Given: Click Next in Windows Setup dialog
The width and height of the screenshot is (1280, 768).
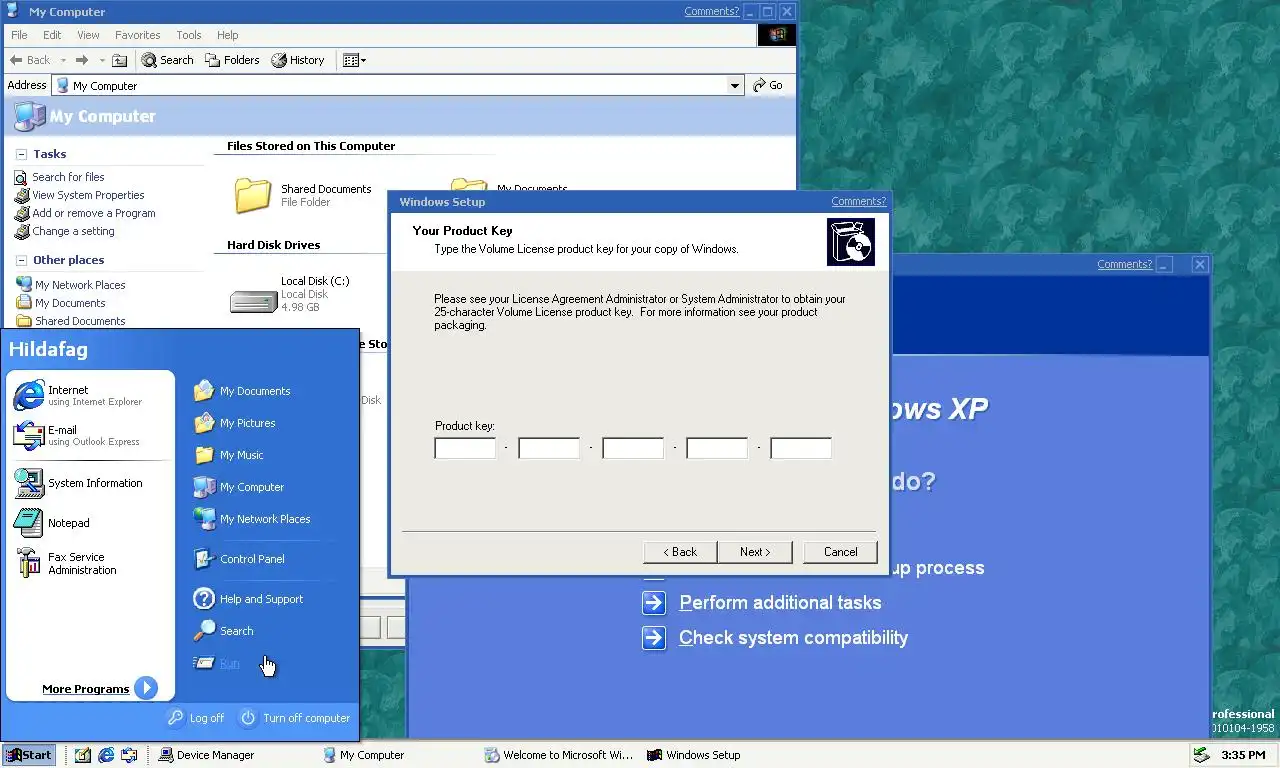Looking at the screenshot, I should tap(755, 552).
